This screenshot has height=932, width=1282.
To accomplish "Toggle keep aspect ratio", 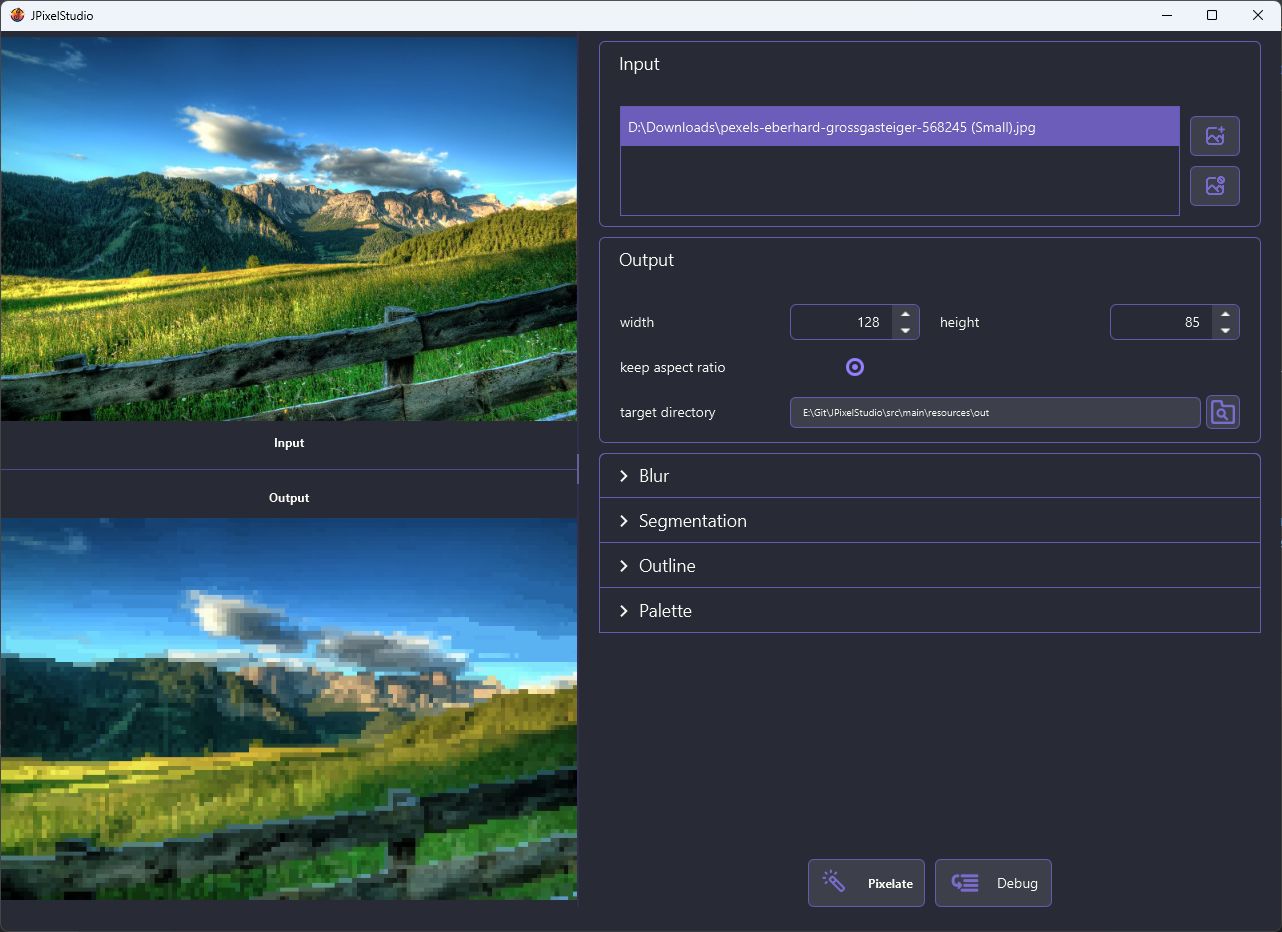I will pos(855,367).
